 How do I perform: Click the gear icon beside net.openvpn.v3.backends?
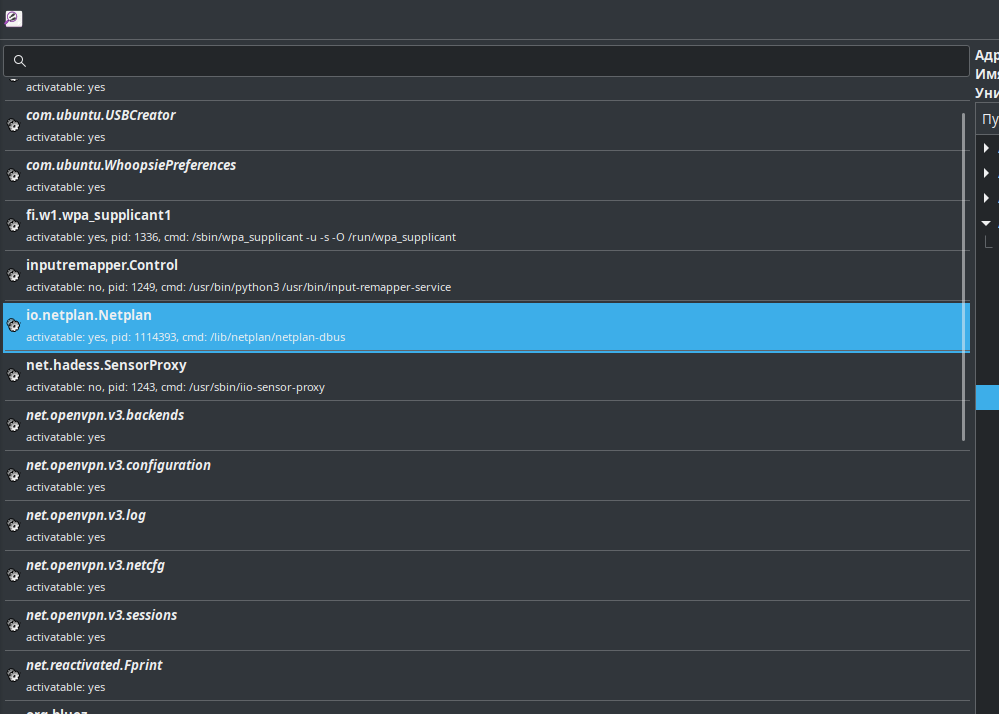(x=13, y=426)
